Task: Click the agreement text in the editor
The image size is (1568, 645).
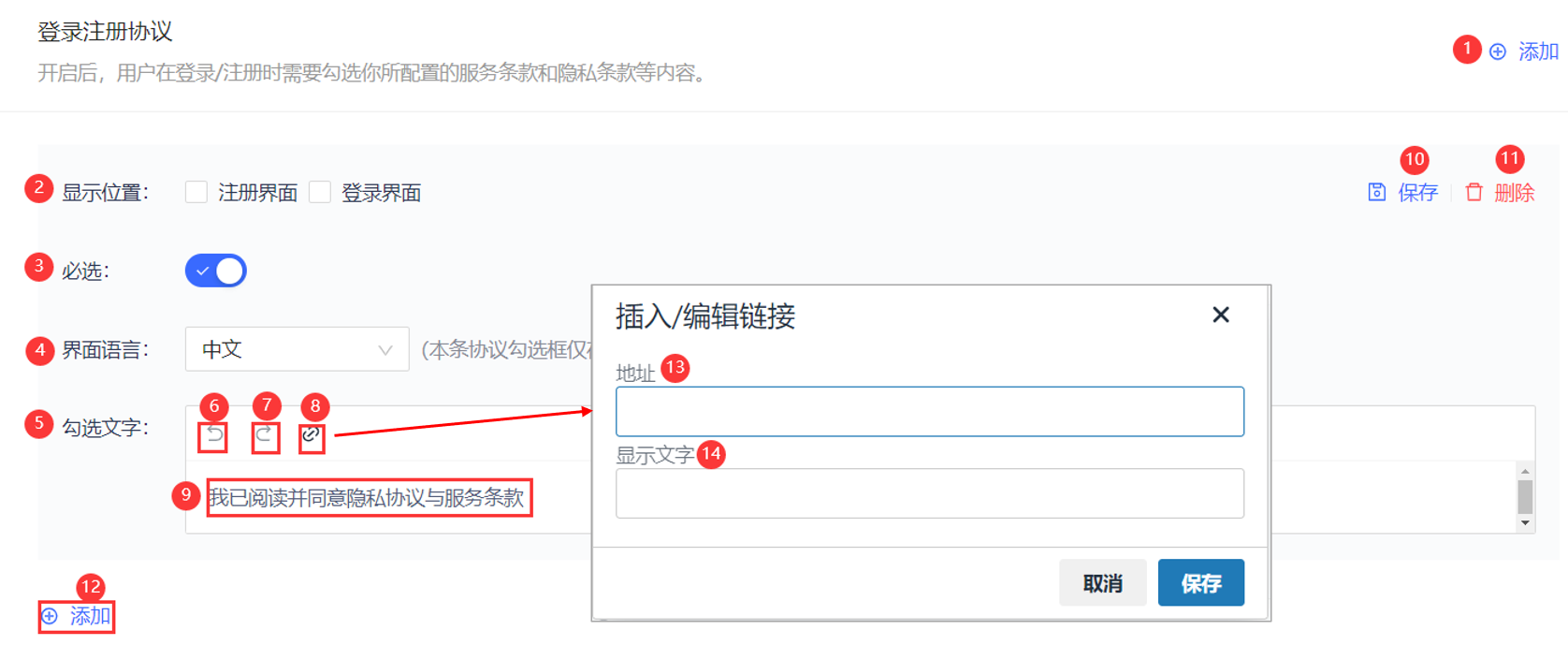Action: point(367,498)
